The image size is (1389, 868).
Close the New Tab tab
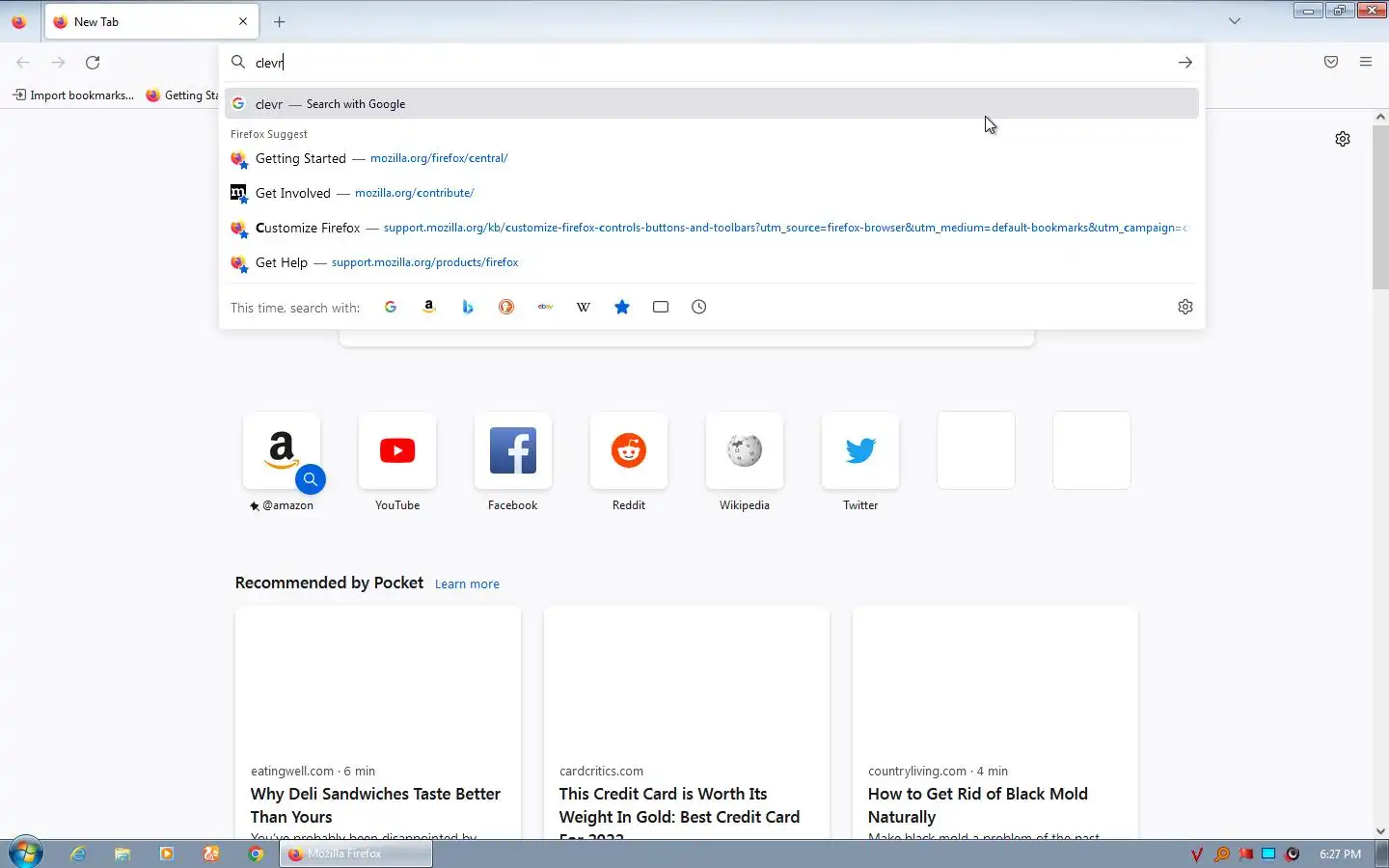point(243,21)
